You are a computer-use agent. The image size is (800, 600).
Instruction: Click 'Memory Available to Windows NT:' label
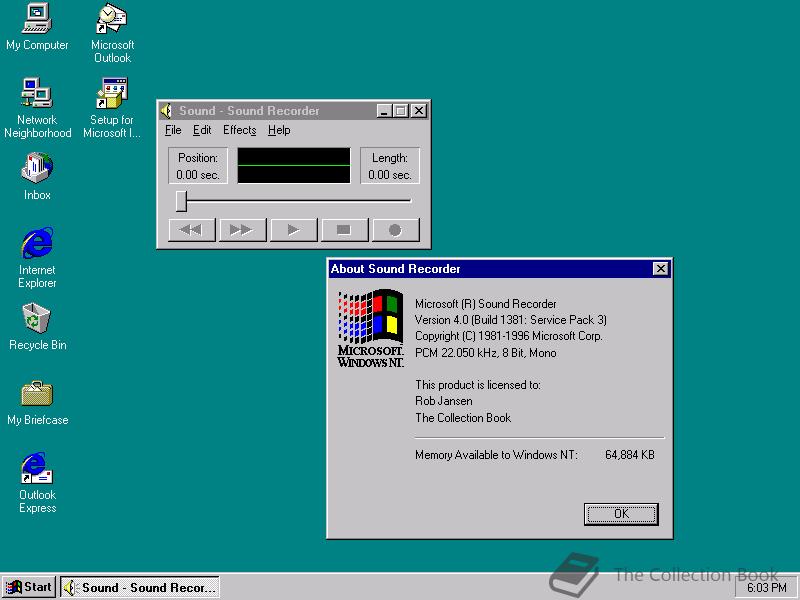coord(496,455)
